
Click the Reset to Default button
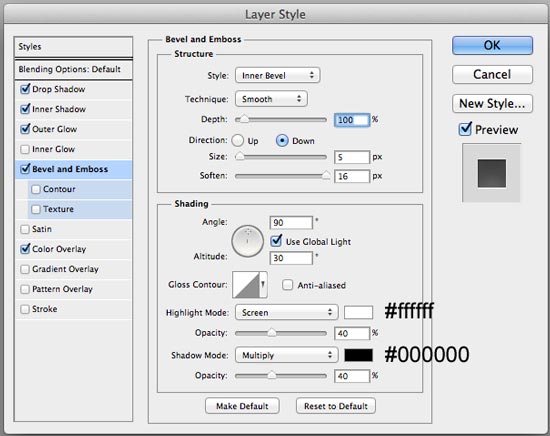point(336,406)
